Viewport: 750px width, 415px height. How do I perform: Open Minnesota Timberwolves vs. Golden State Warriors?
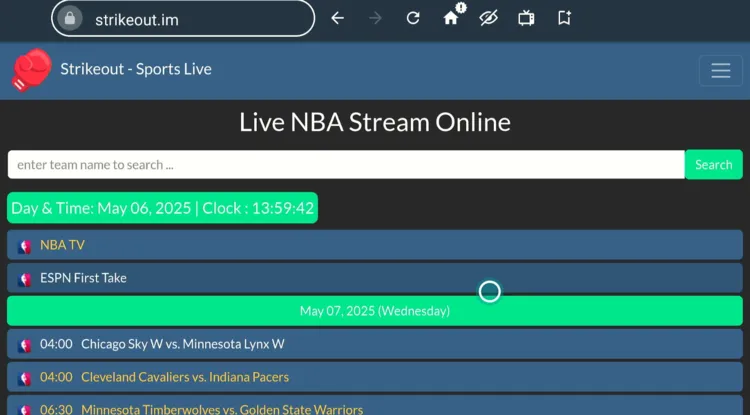click(375, 405)
